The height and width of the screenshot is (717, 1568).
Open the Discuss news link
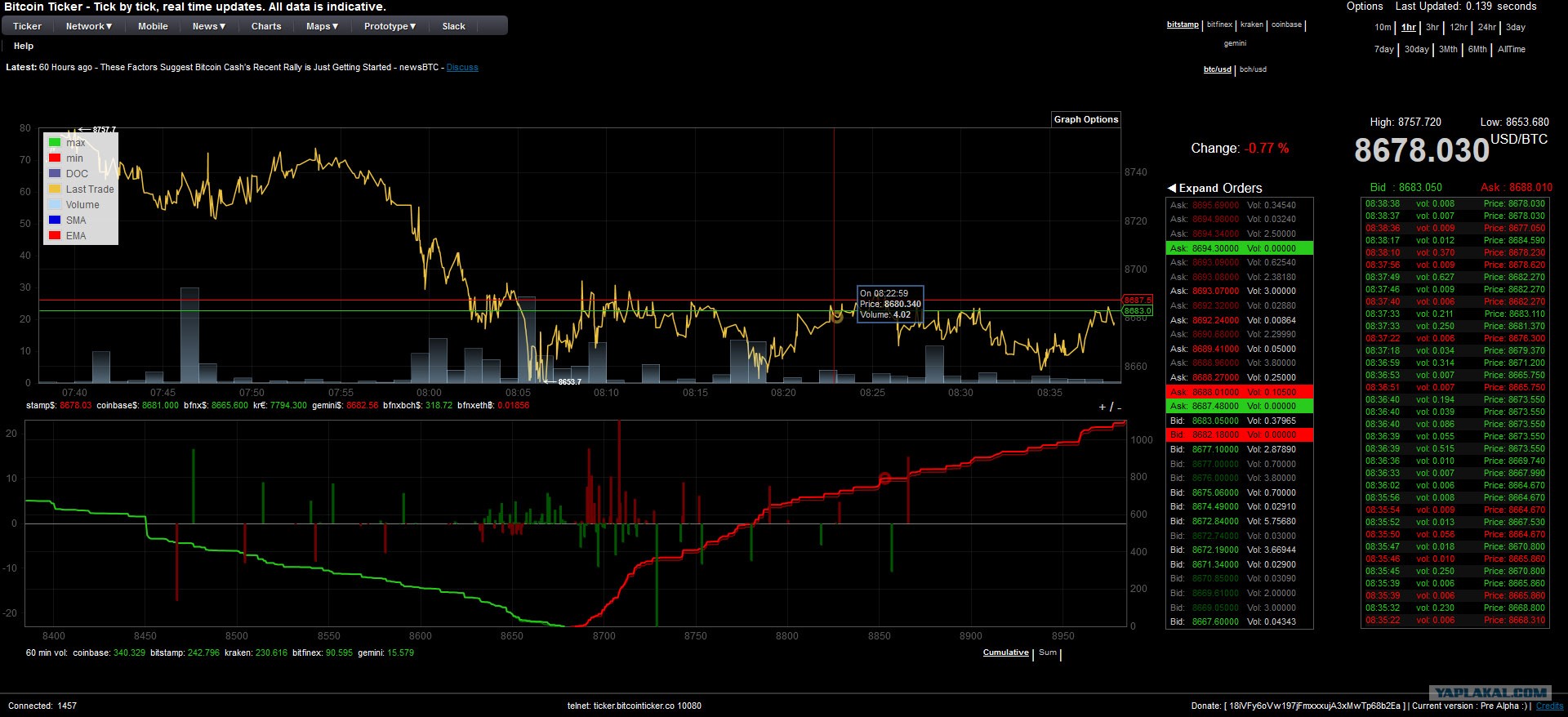coord(462,67)
